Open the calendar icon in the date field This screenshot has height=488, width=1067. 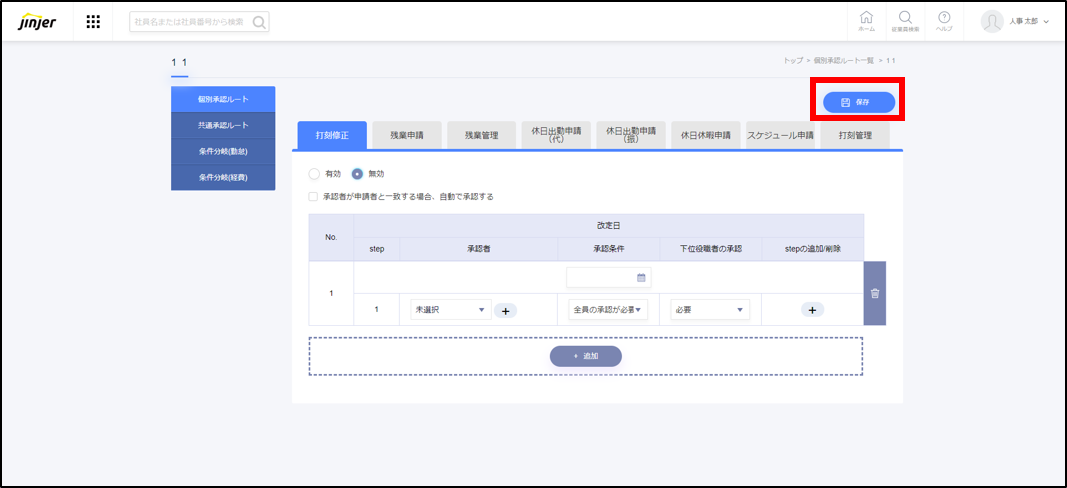tap(641, 277)
